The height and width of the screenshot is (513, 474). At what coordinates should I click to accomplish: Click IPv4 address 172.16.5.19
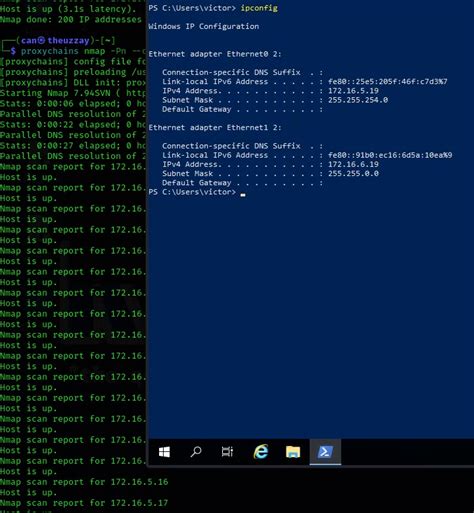click(x=353, y=91)
